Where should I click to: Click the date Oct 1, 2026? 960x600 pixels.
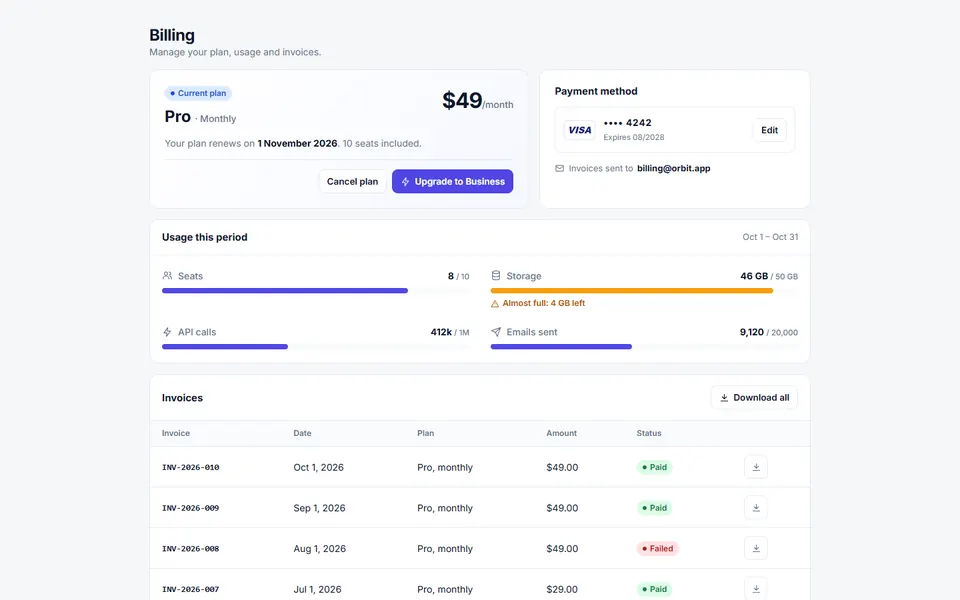pos(318,467)
